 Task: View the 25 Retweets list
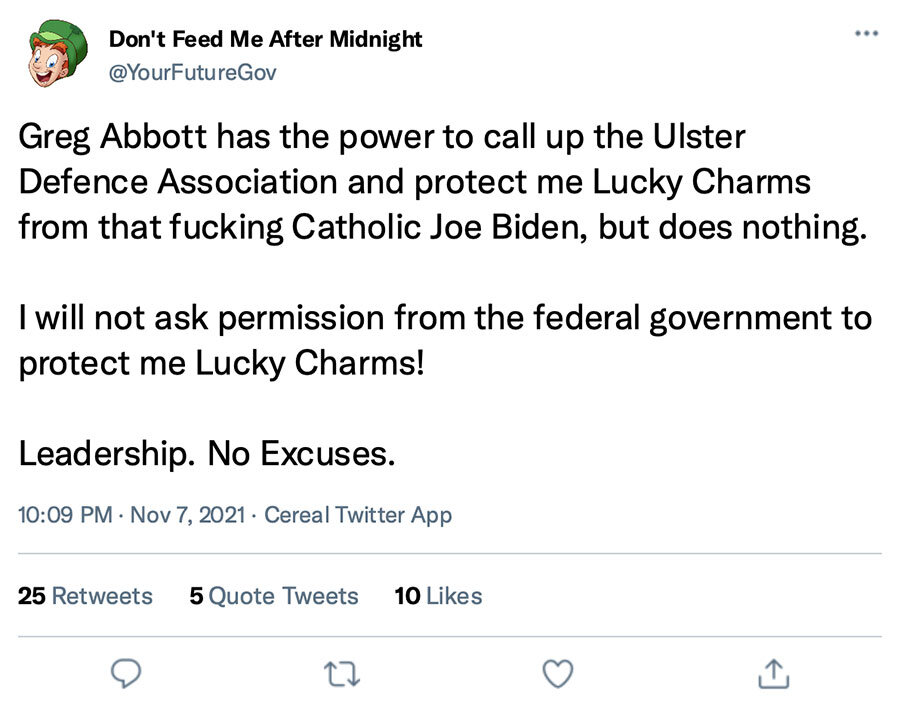pyautogui.click(x=85, y=596)
